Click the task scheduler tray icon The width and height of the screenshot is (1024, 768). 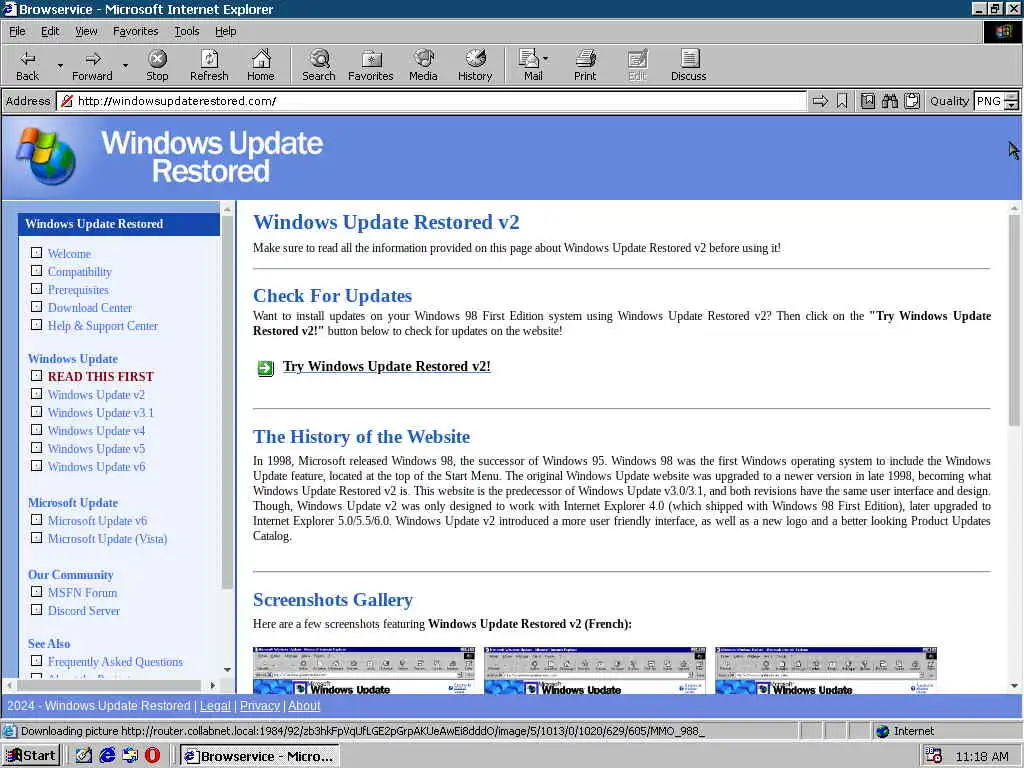933,756
